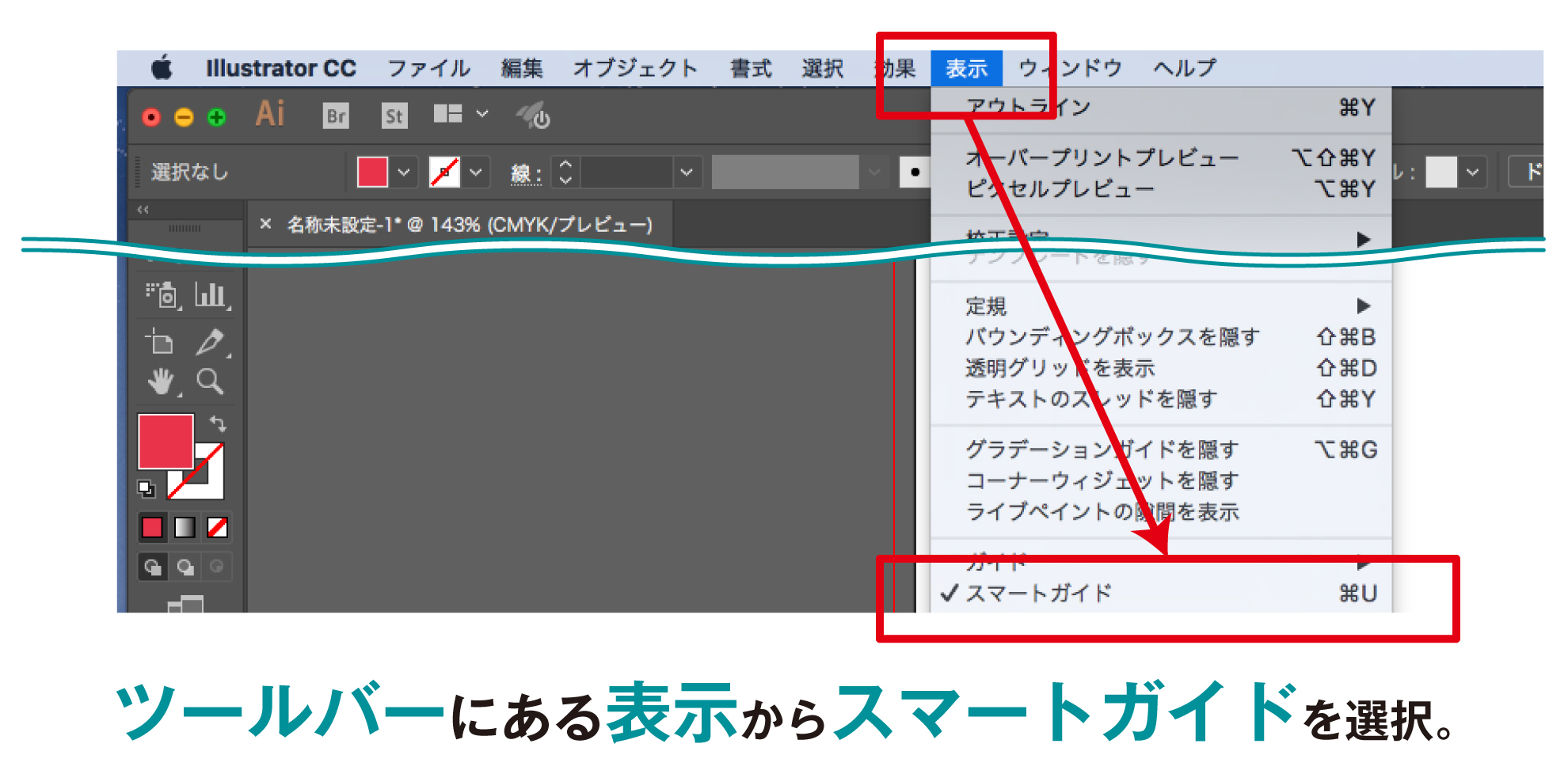1568x774 pixels.
Task: Set paint mode to Gradient
Action: pos(185,527)
